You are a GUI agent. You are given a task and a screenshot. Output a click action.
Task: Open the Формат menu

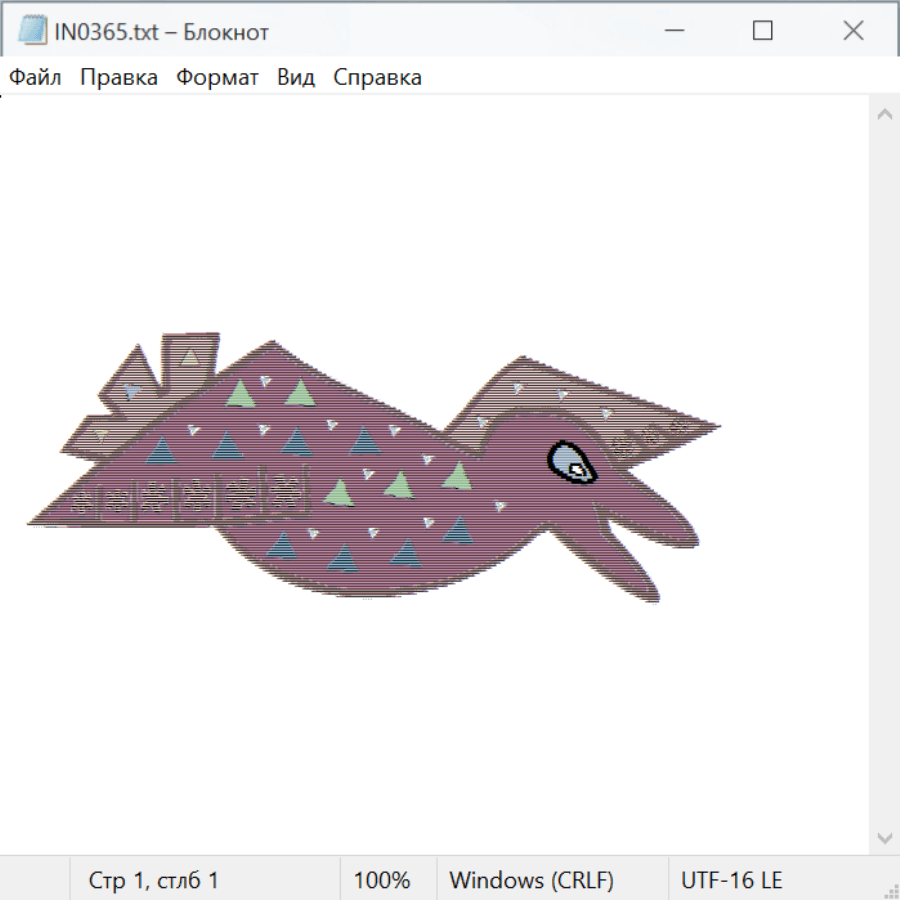point(217,78)
